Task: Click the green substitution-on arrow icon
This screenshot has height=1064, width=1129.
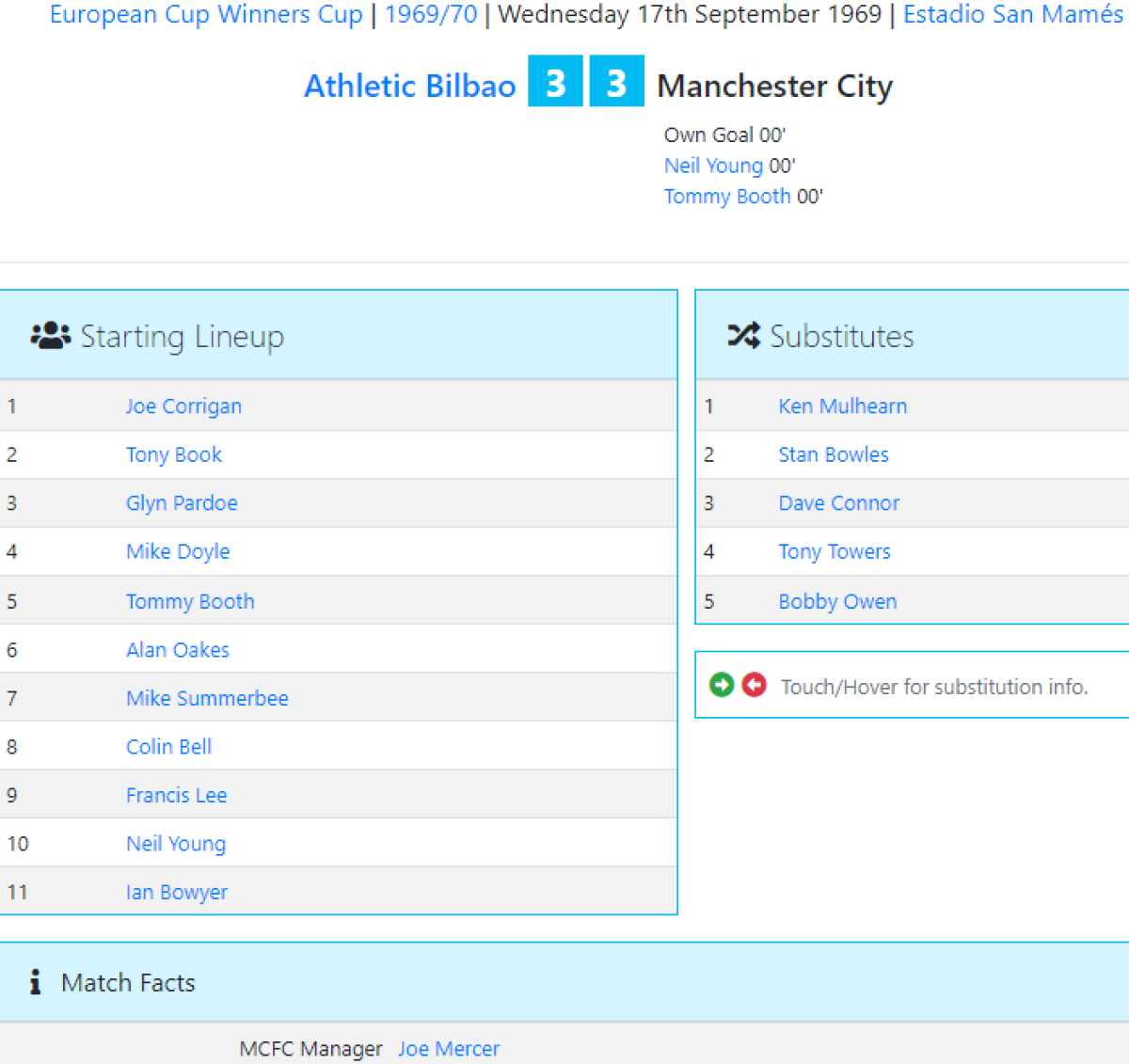Action: point(722,685)
